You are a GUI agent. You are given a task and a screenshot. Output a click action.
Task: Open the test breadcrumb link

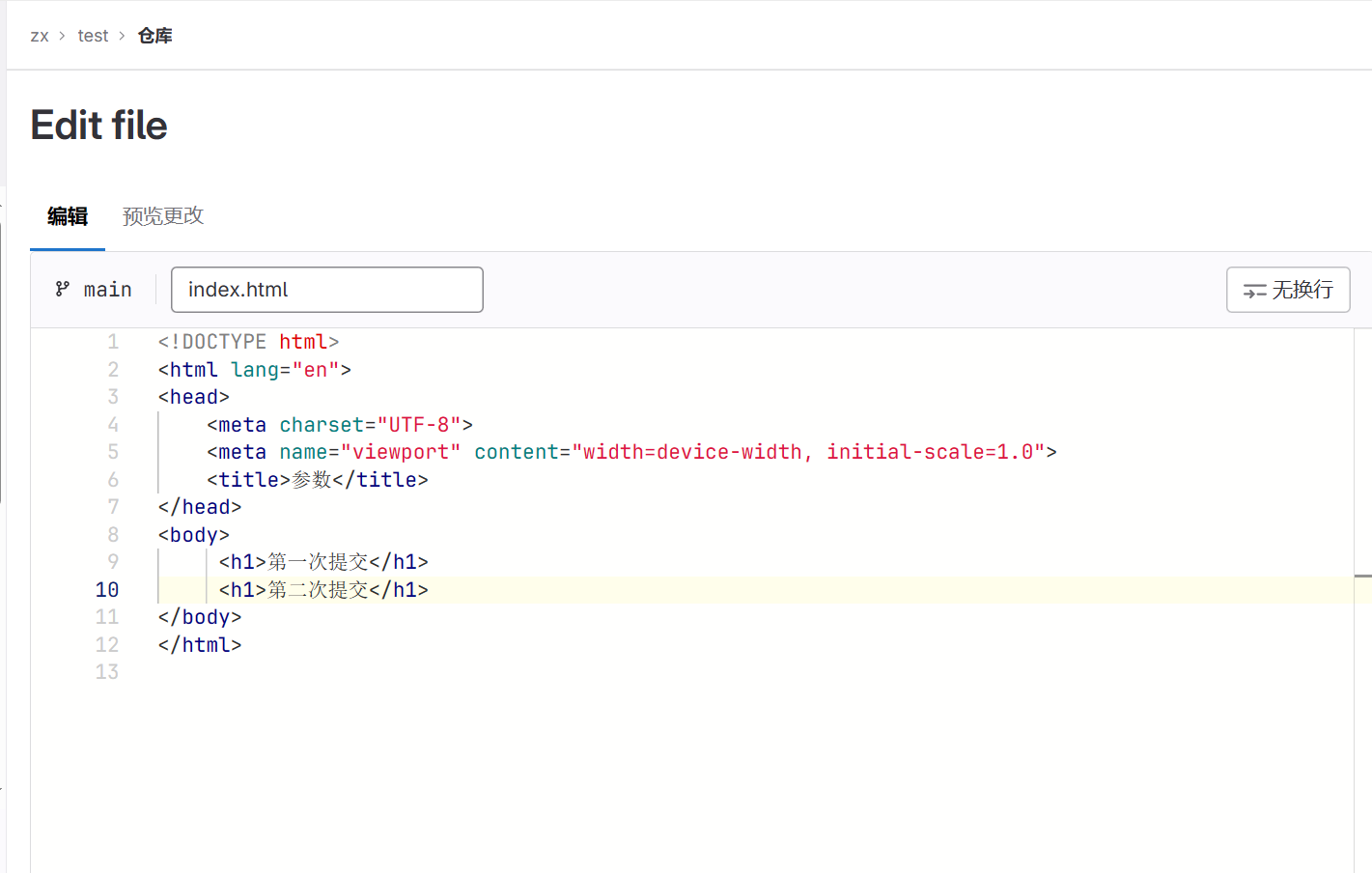coord(93,36)
